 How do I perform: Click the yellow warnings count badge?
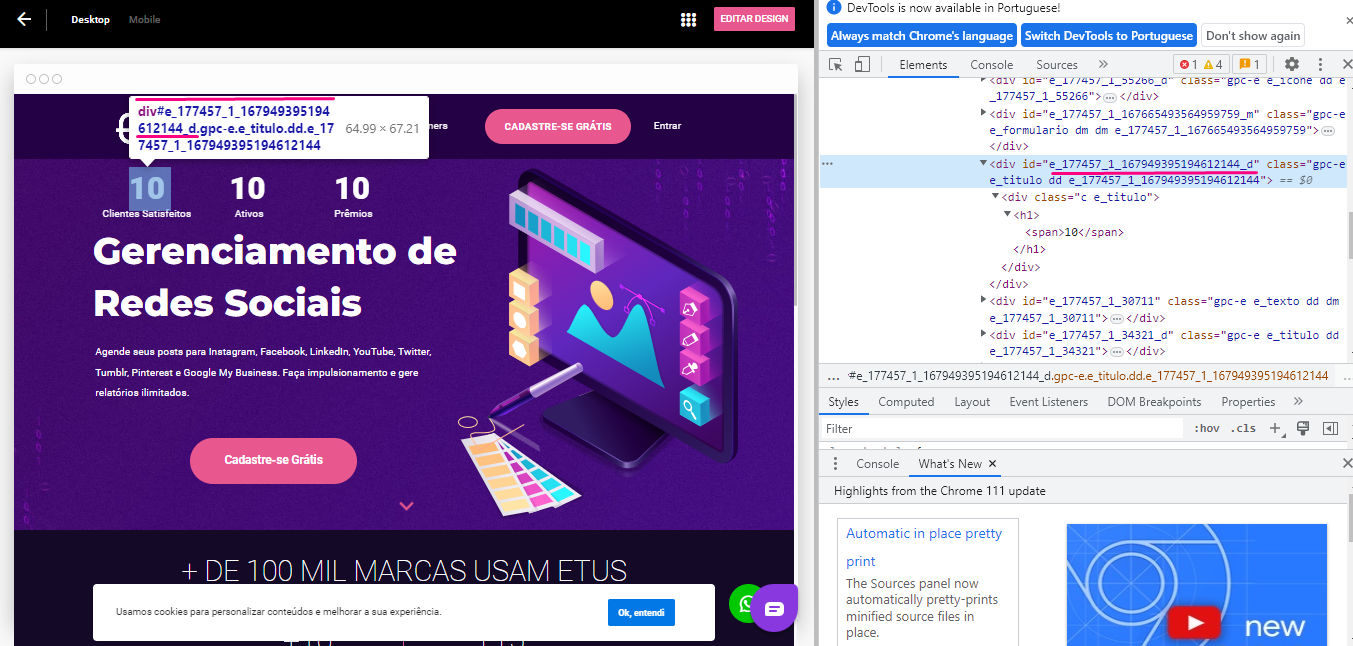coord(1213,65)
